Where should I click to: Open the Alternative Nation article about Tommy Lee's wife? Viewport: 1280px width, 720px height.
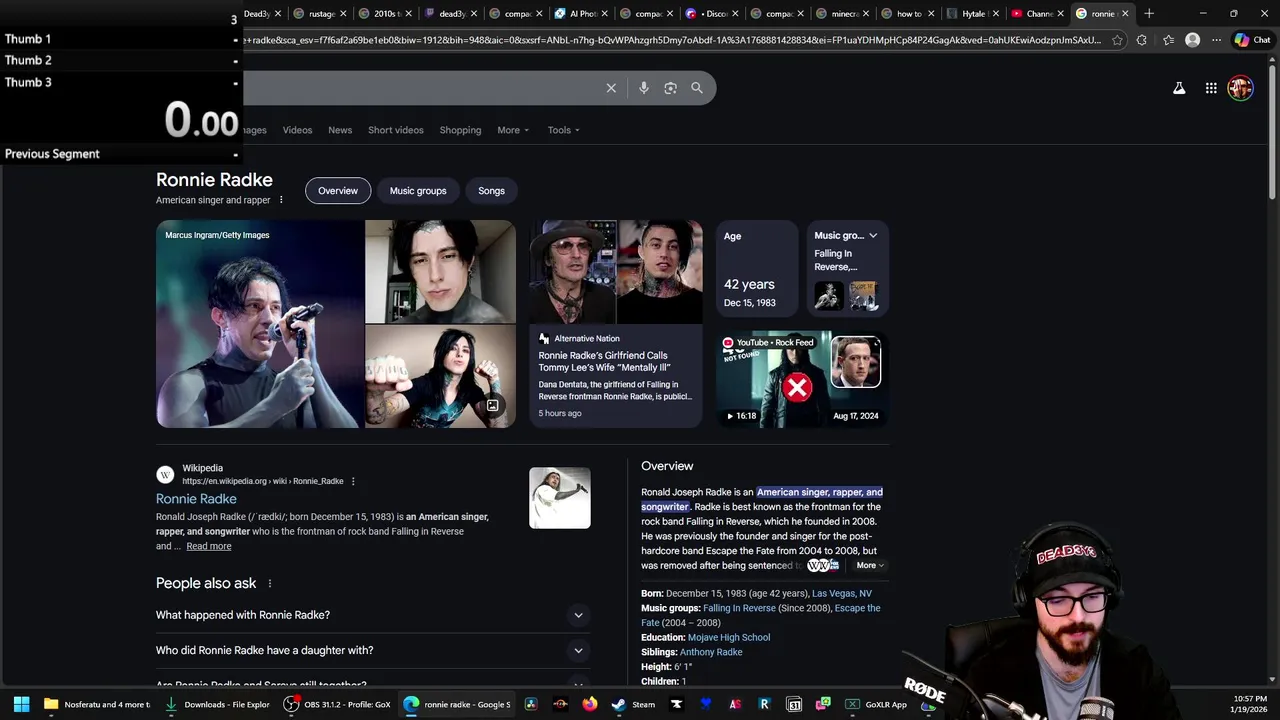616,324
